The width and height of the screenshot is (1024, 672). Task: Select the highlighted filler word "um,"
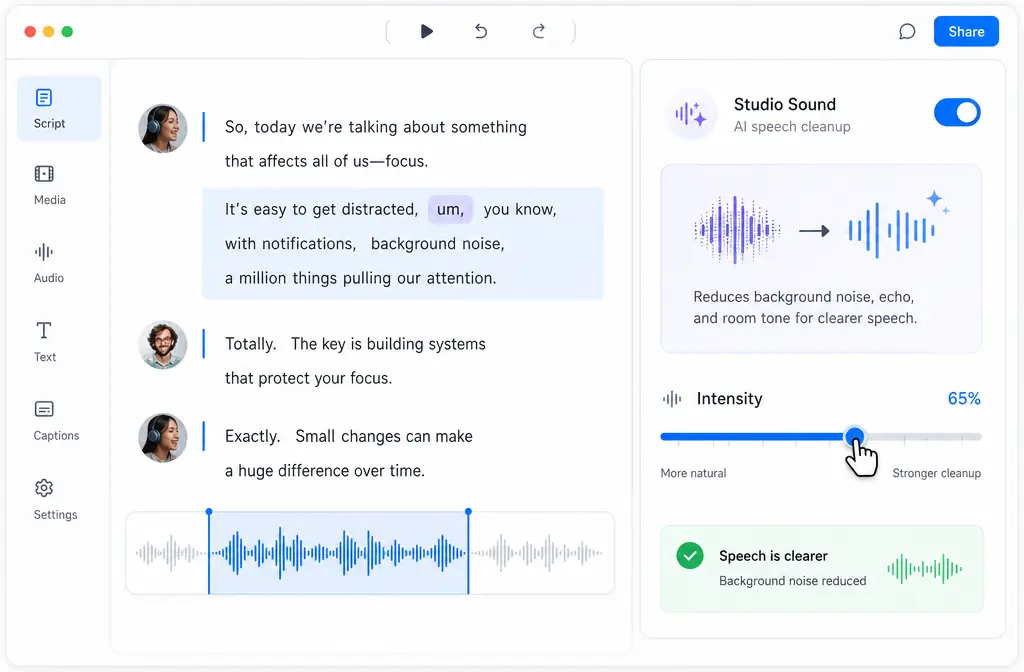point(450,210)
